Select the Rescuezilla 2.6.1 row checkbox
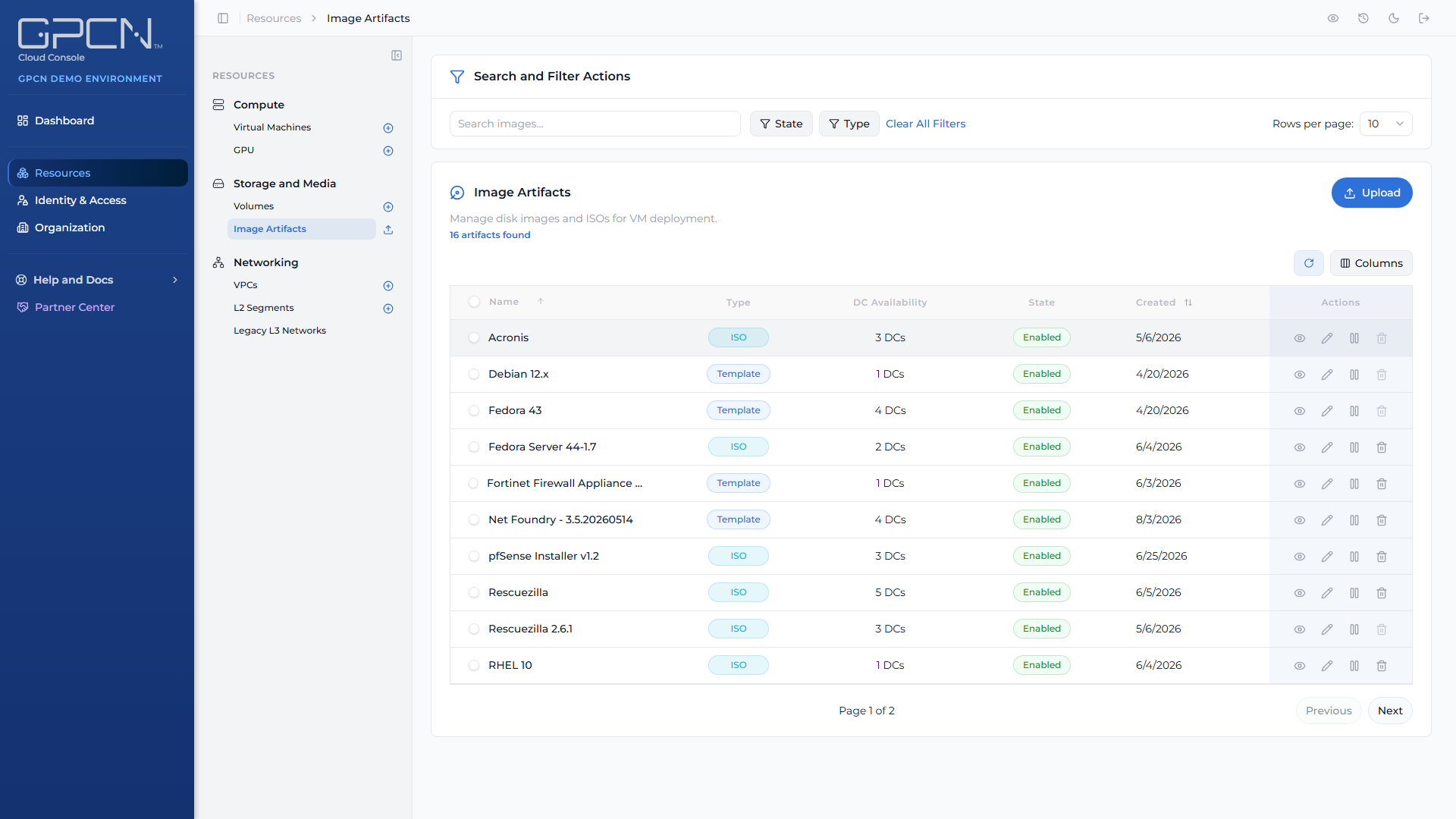 click(x=474, y=629)
